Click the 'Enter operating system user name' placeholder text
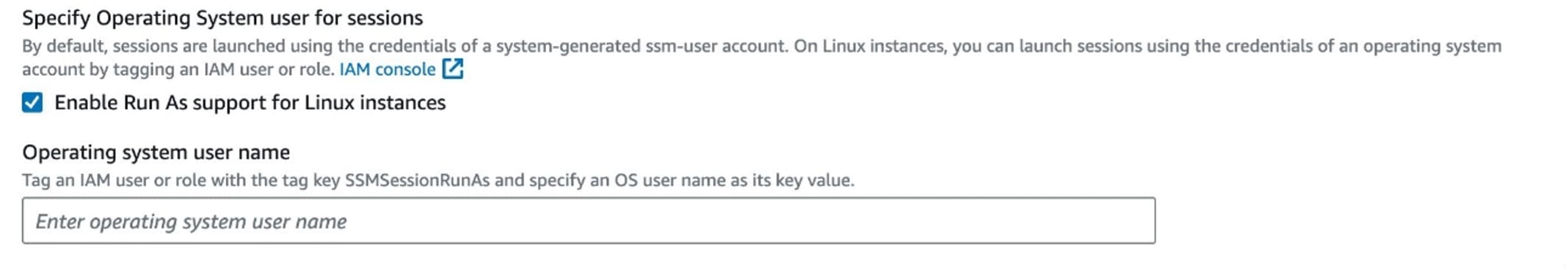Screen dimensions: 1568x270 pos(191,221)
